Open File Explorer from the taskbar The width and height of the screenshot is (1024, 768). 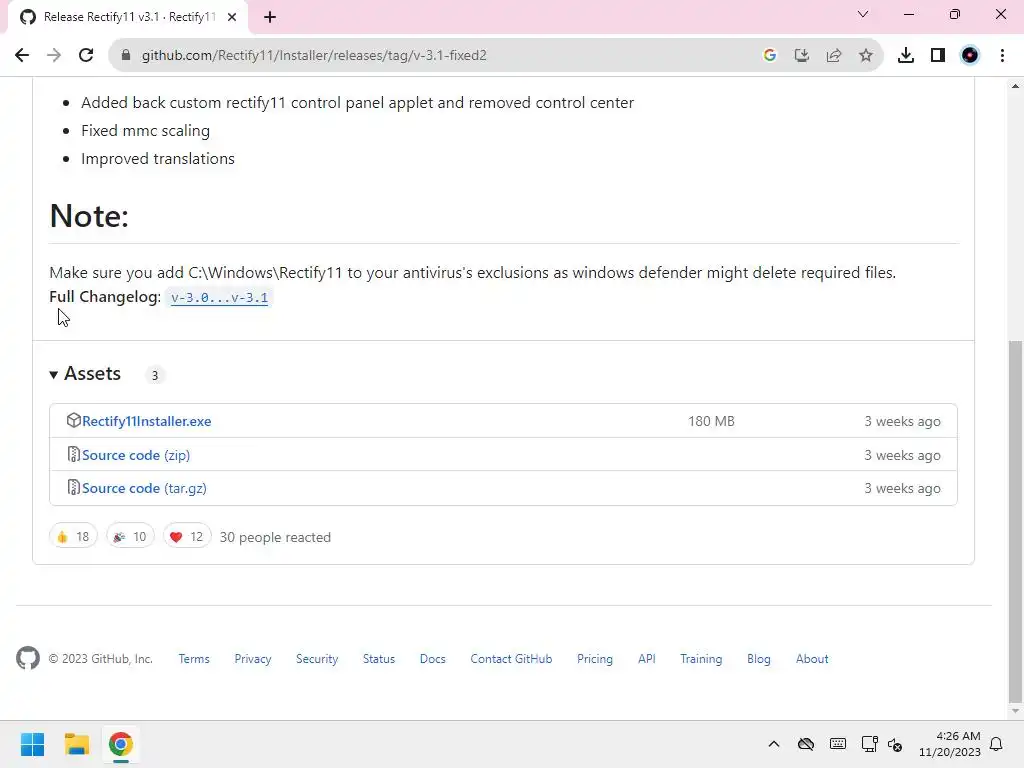(76, 744)
